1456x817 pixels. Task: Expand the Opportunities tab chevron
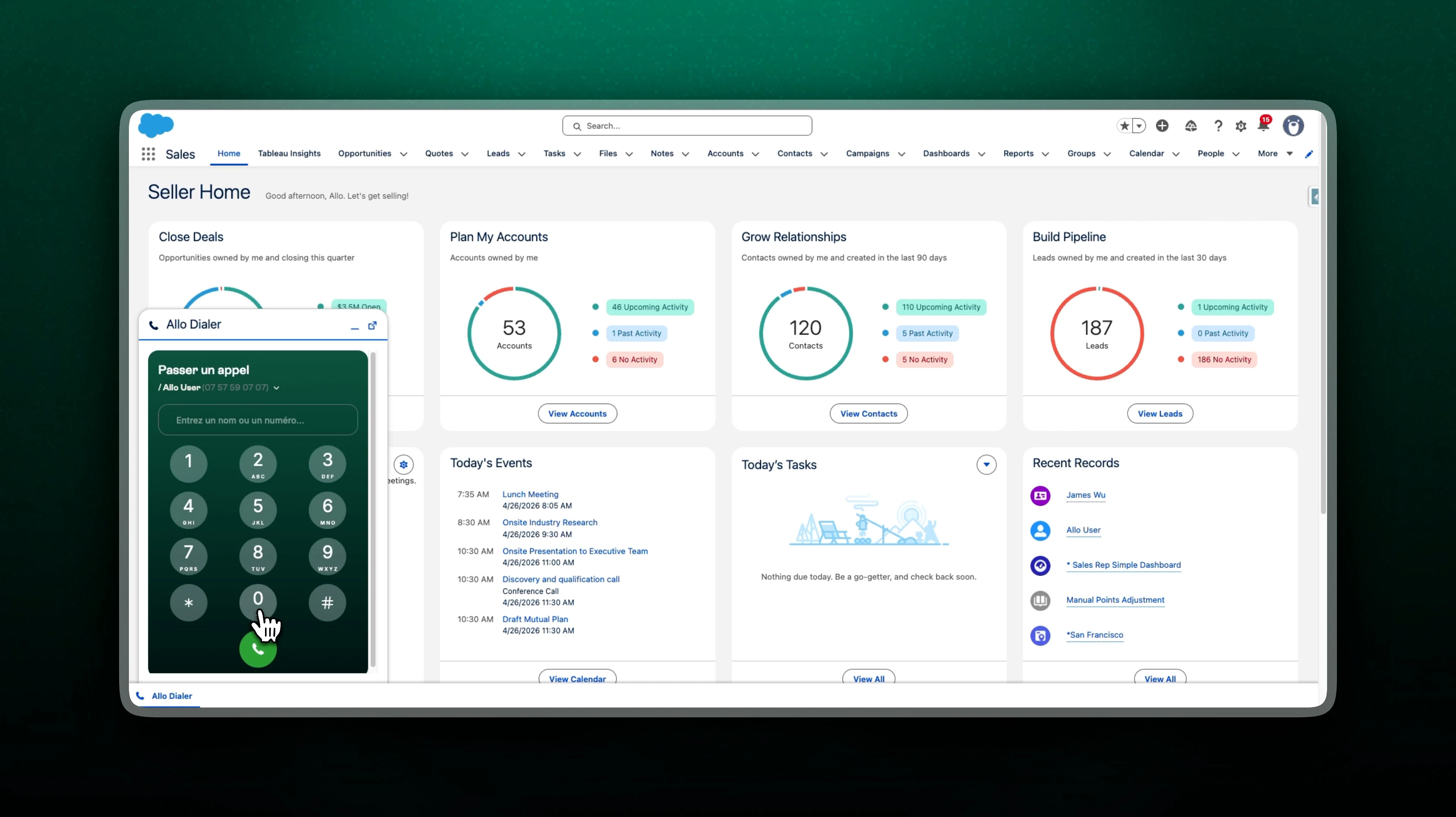pyautogui.click(x=403, y=154)
